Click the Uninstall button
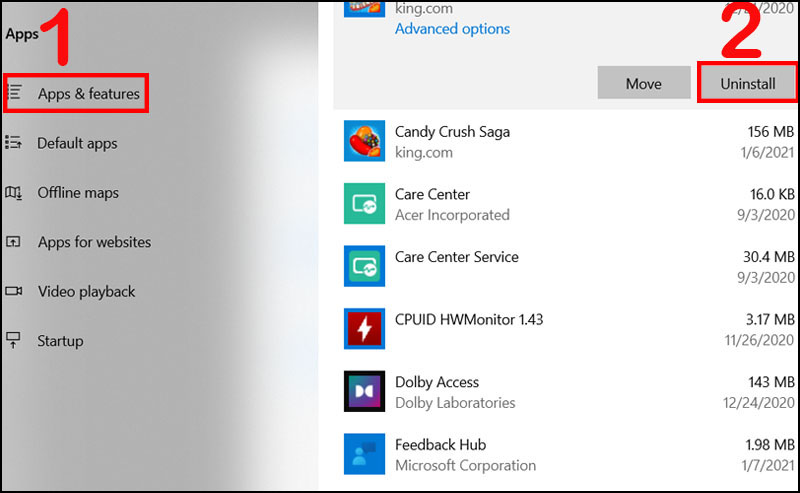 coord(747,83)
